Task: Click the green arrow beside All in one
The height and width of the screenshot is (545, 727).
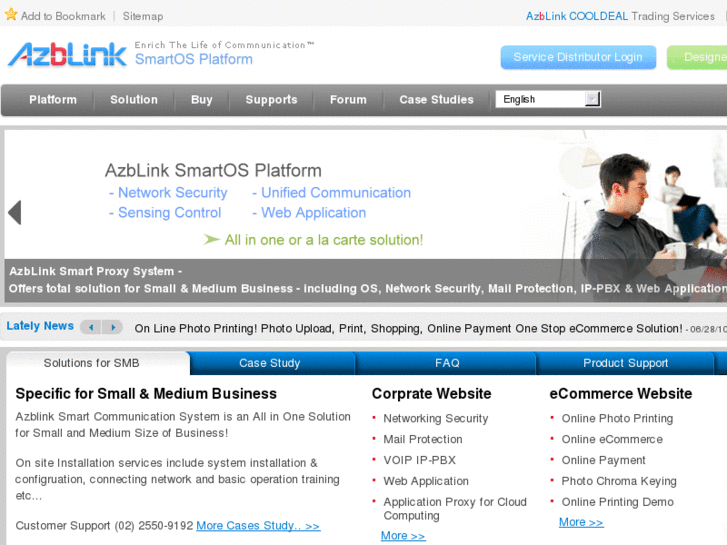Action: pyautogui.click(x=211, y=239)
